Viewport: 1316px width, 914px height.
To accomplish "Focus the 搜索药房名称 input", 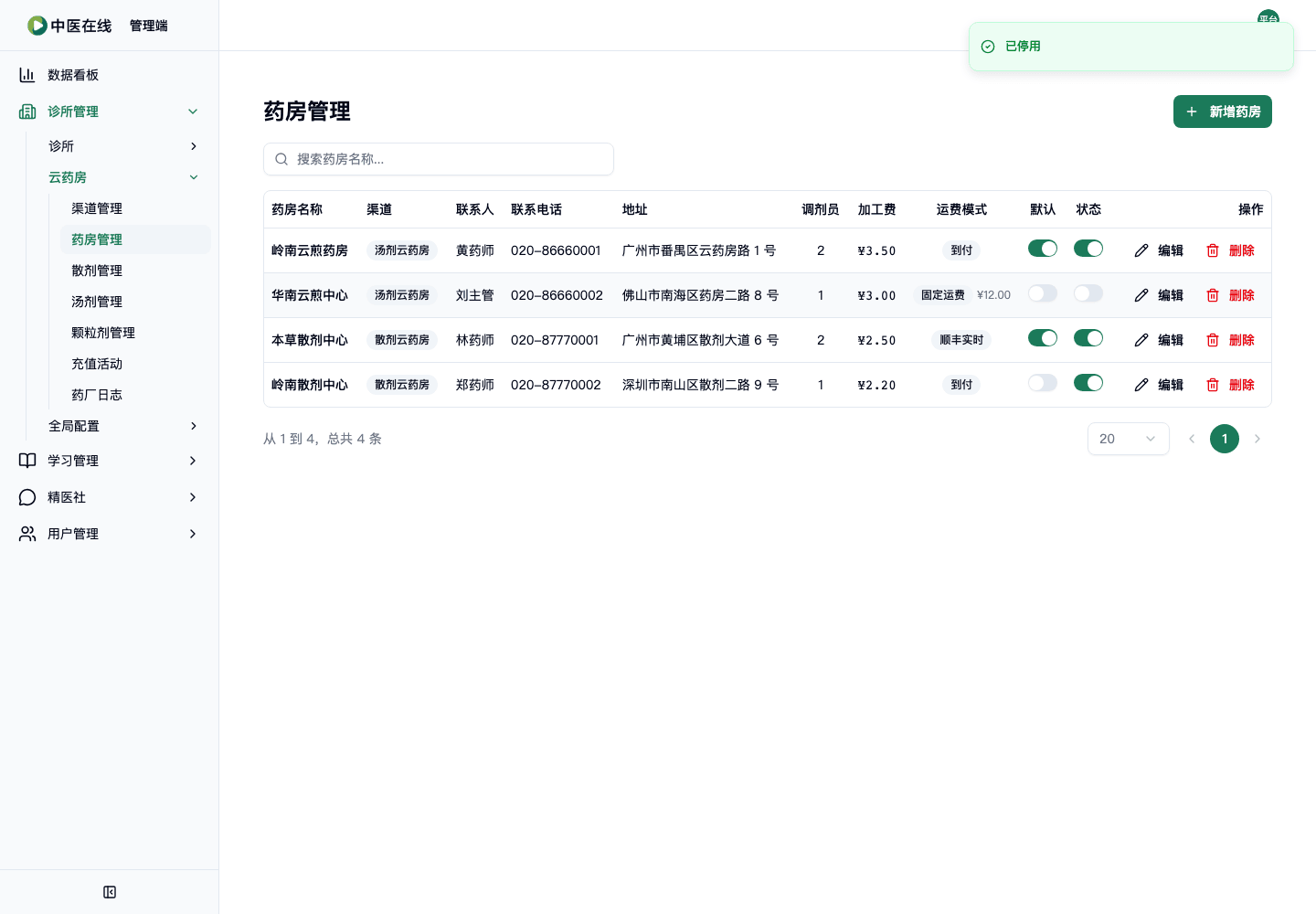I will click(x=439, y=159).
